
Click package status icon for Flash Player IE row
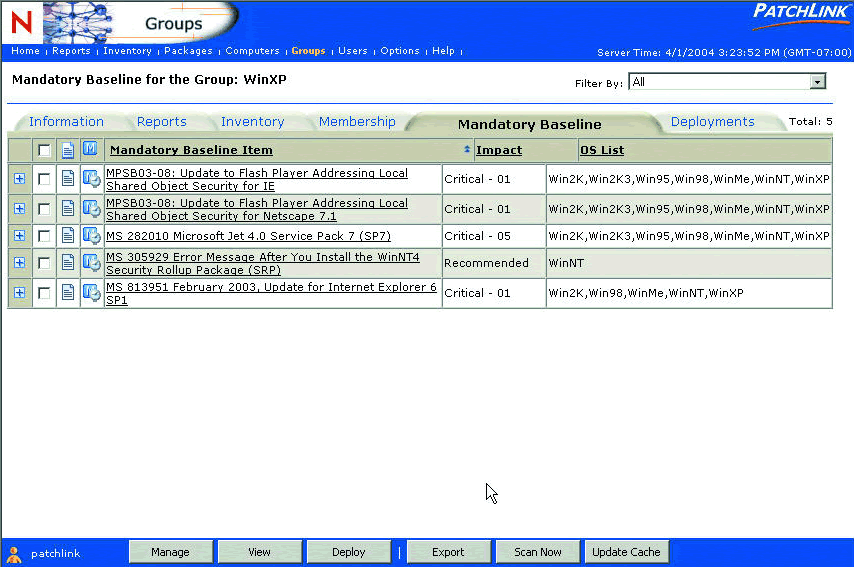point(92,179)
